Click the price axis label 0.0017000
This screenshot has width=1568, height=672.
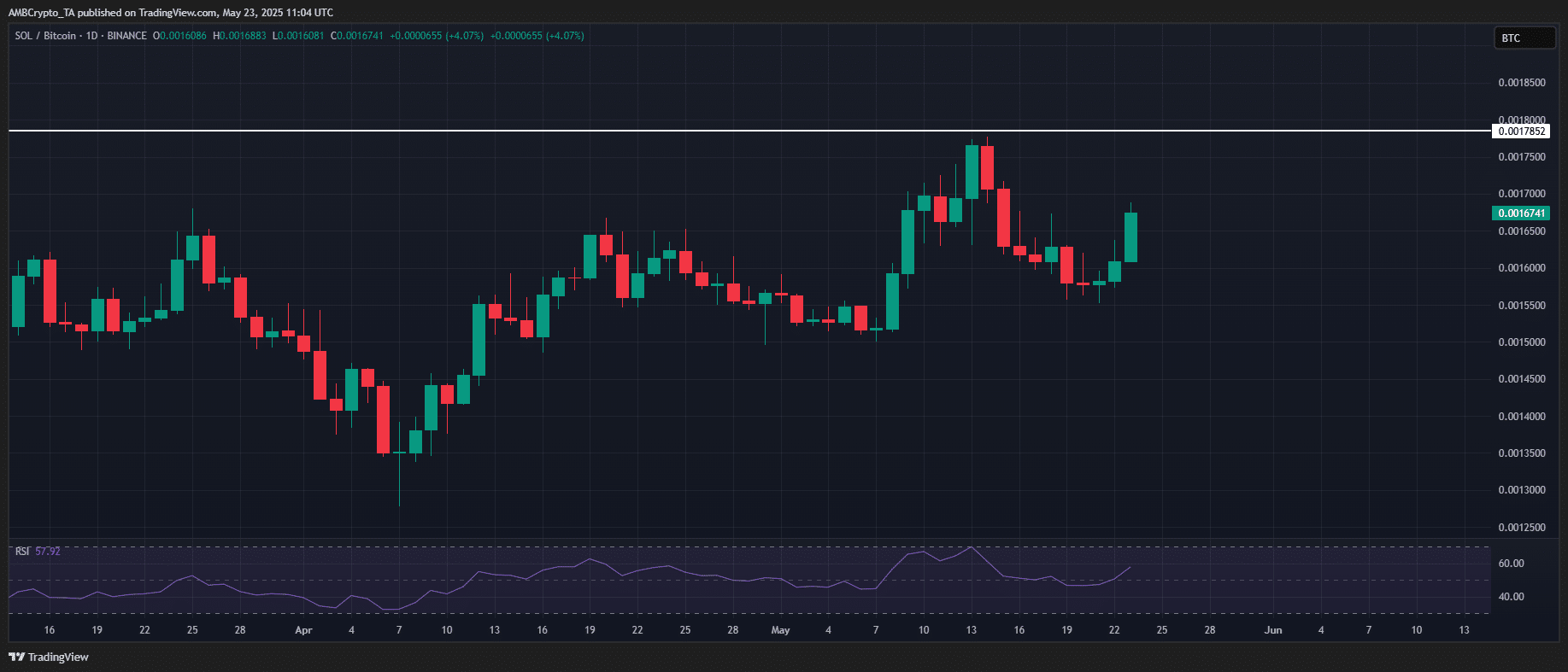click(1522, 194)
